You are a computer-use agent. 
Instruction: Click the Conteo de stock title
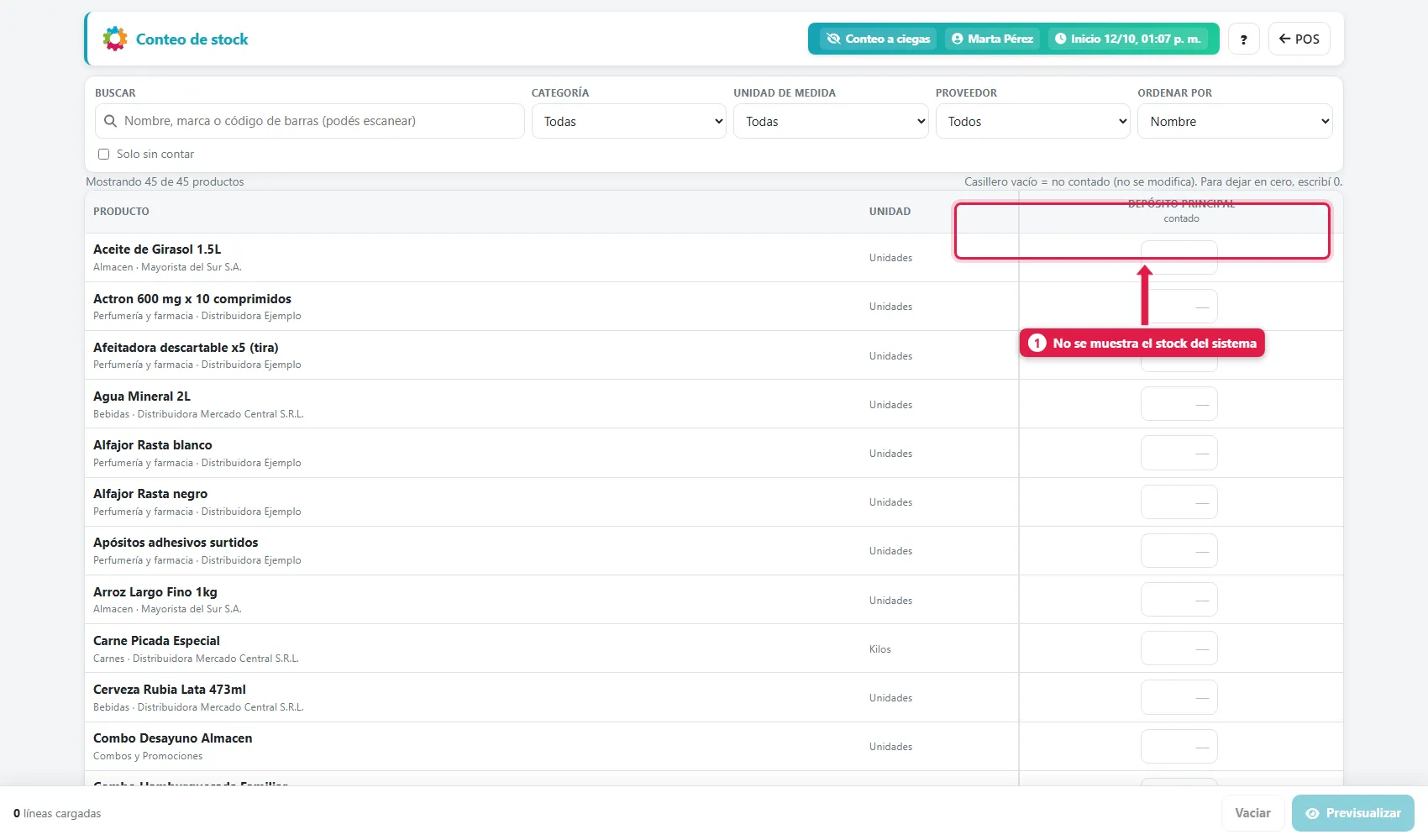[x=192, y=39]
